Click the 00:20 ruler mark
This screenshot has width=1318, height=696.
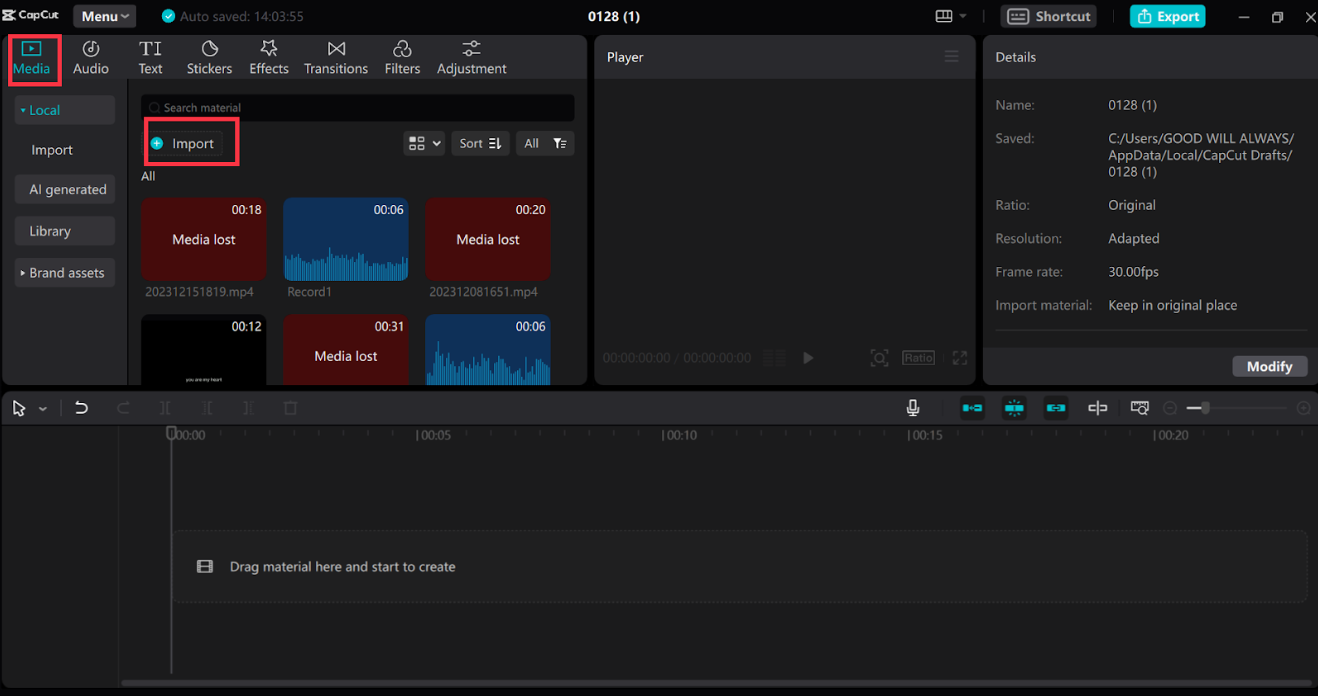(x=1171, y=435)
